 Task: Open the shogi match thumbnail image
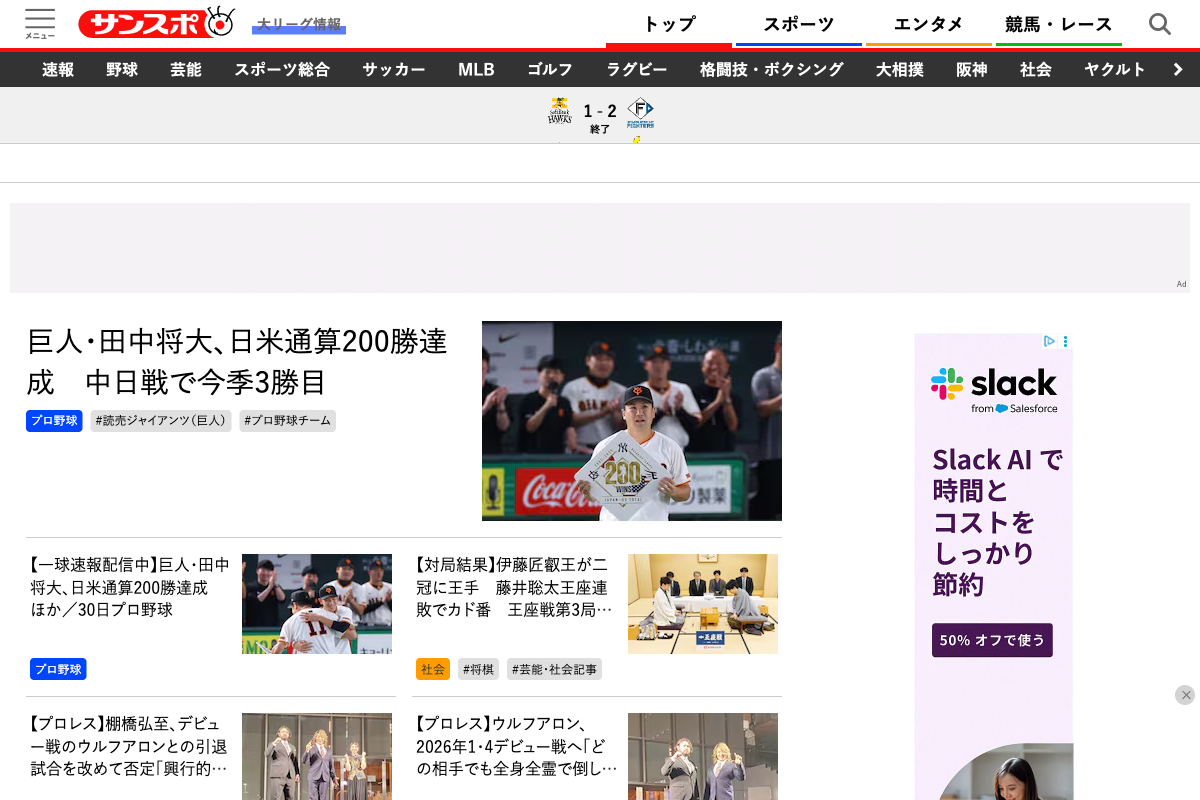pyautogui.click(x=702, y=604)
